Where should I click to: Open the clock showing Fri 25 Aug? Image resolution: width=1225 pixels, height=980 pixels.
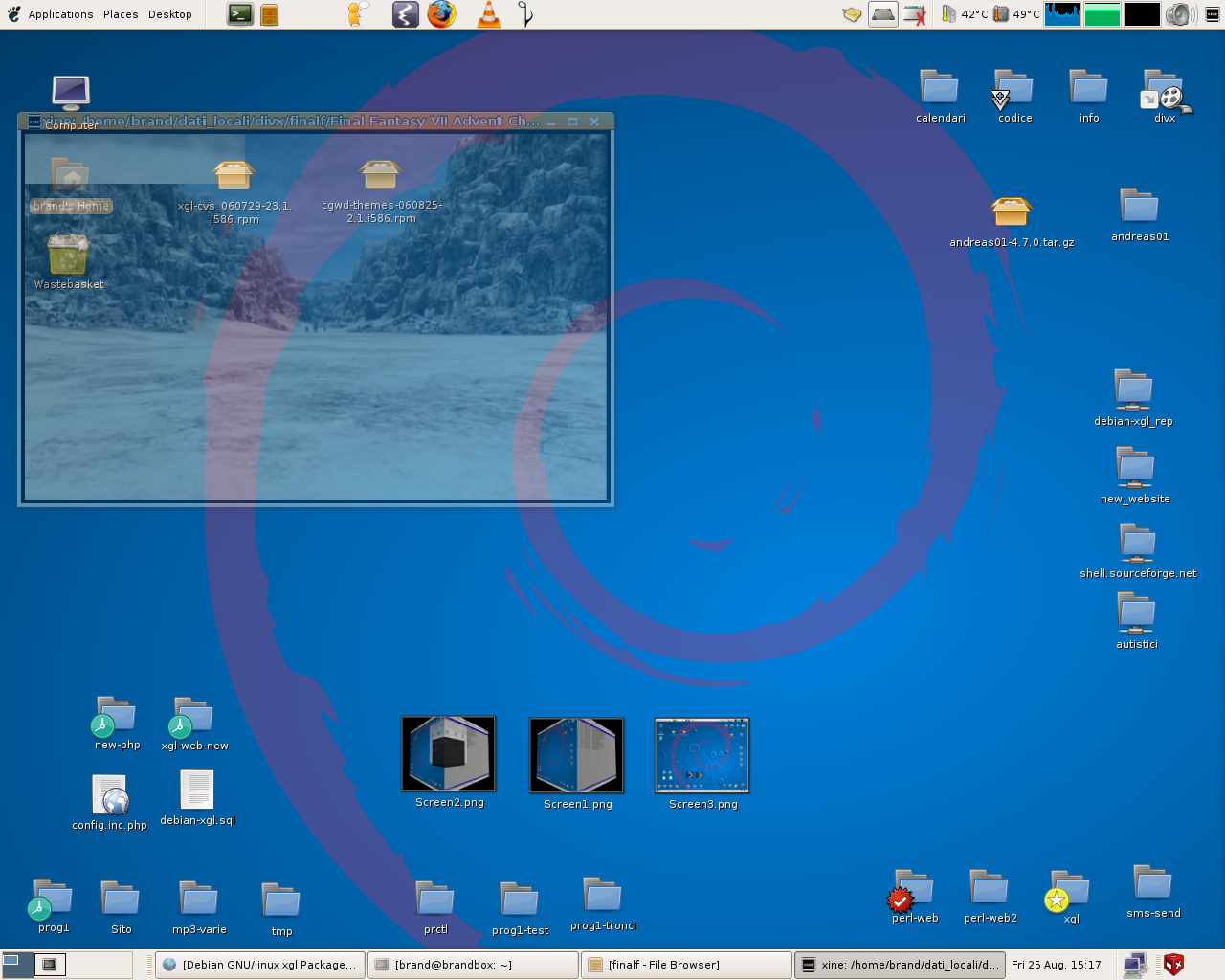click(1057, 965)
